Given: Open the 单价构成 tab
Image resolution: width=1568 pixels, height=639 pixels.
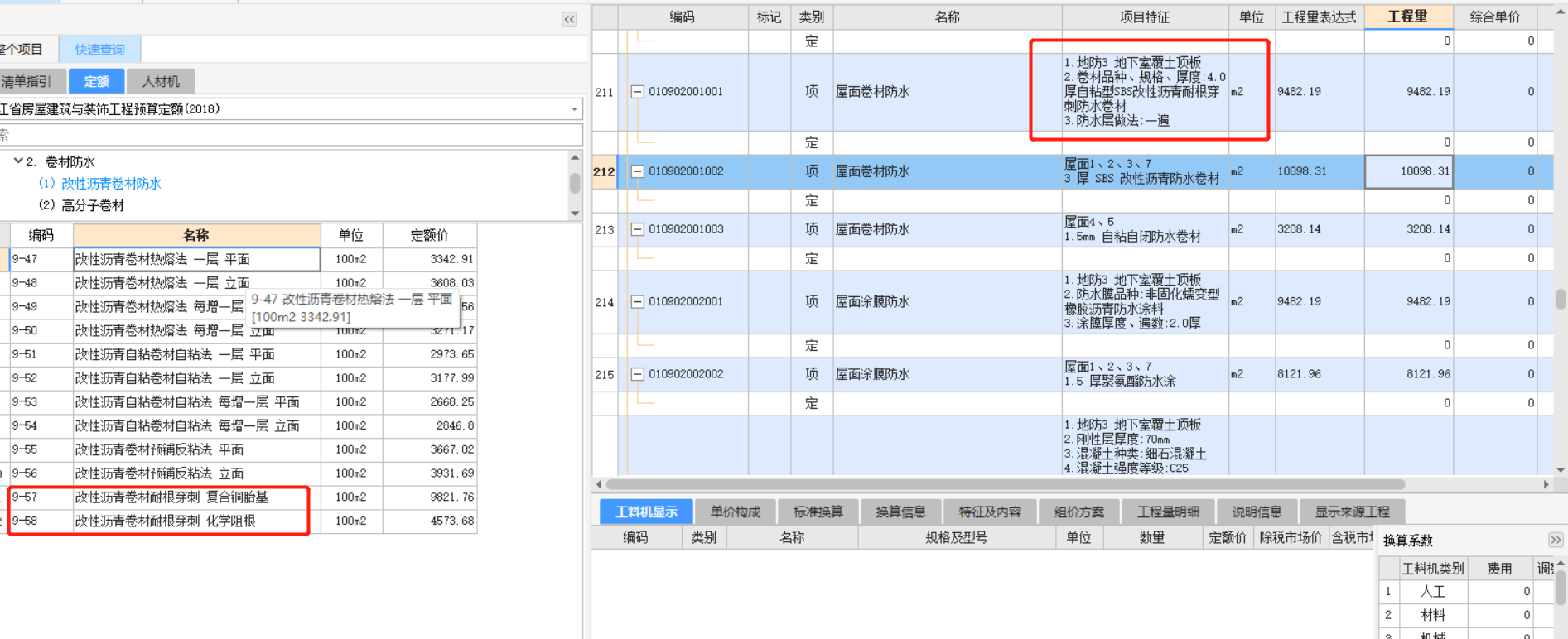Looking at the screenshot, I should [735, 512].
